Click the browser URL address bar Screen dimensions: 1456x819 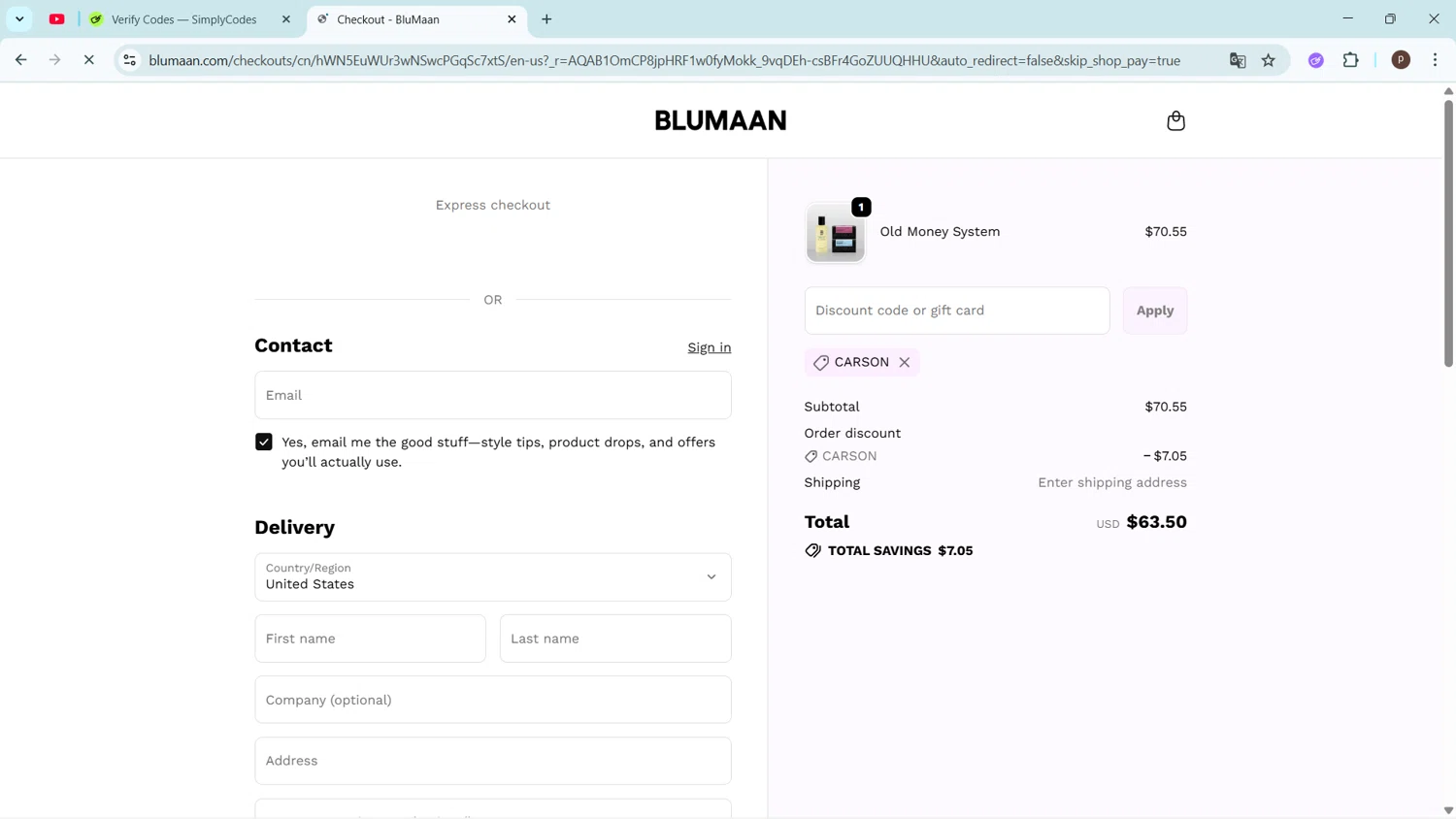point(665,60)
